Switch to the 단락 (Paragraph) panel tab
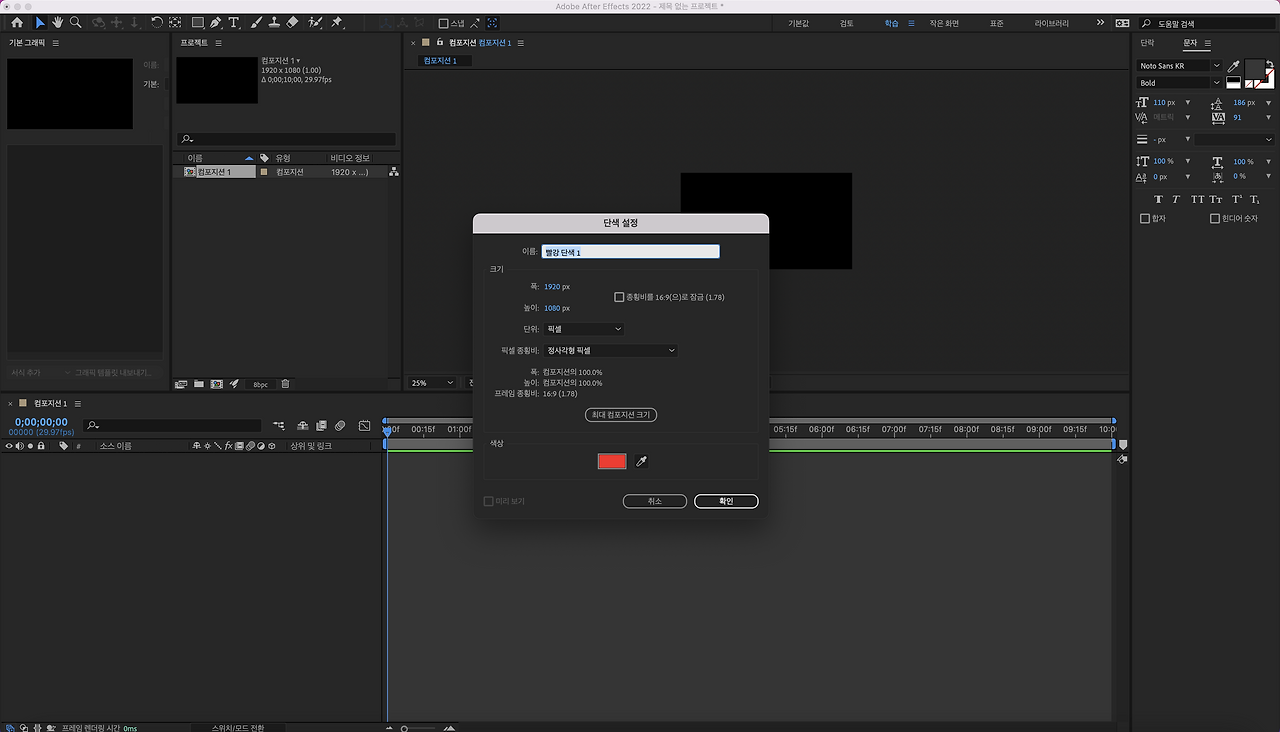This screenshot has width=1280, height=732. [1147, 43]
